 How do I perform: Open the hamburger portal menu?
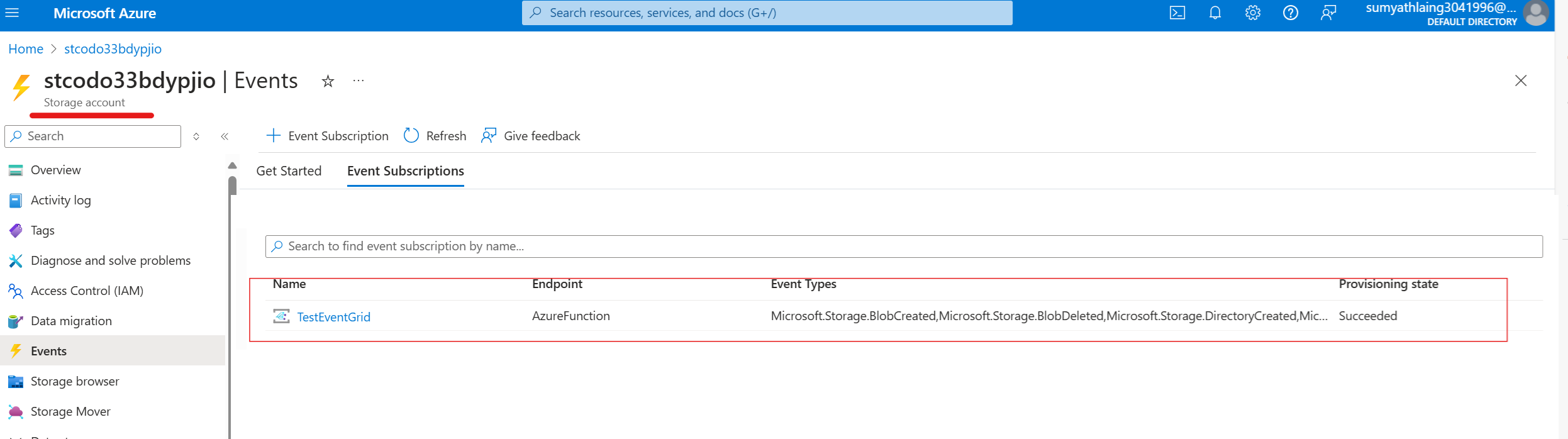click(12, 13)
